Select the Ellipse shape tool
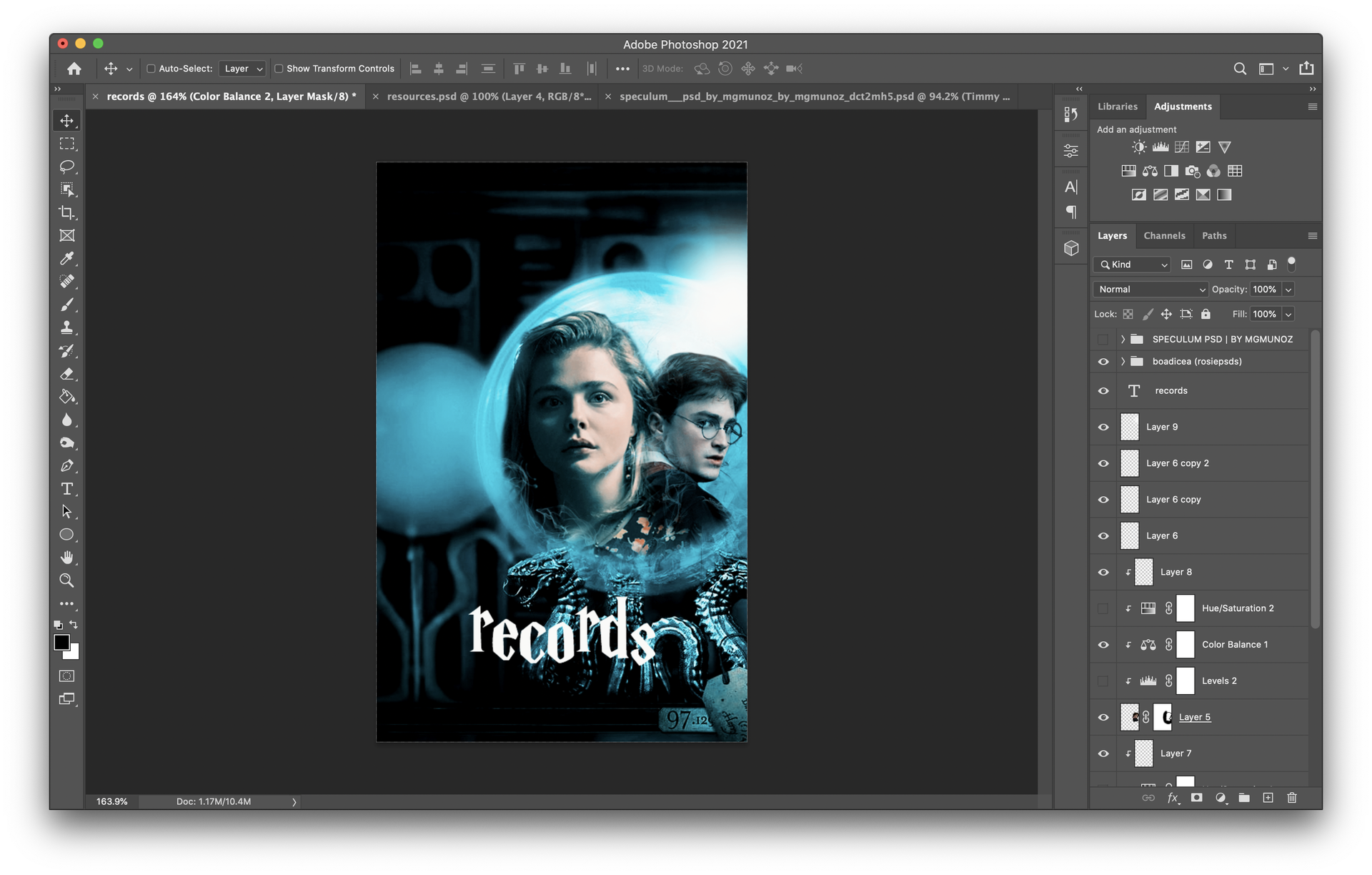 point(67,534)
